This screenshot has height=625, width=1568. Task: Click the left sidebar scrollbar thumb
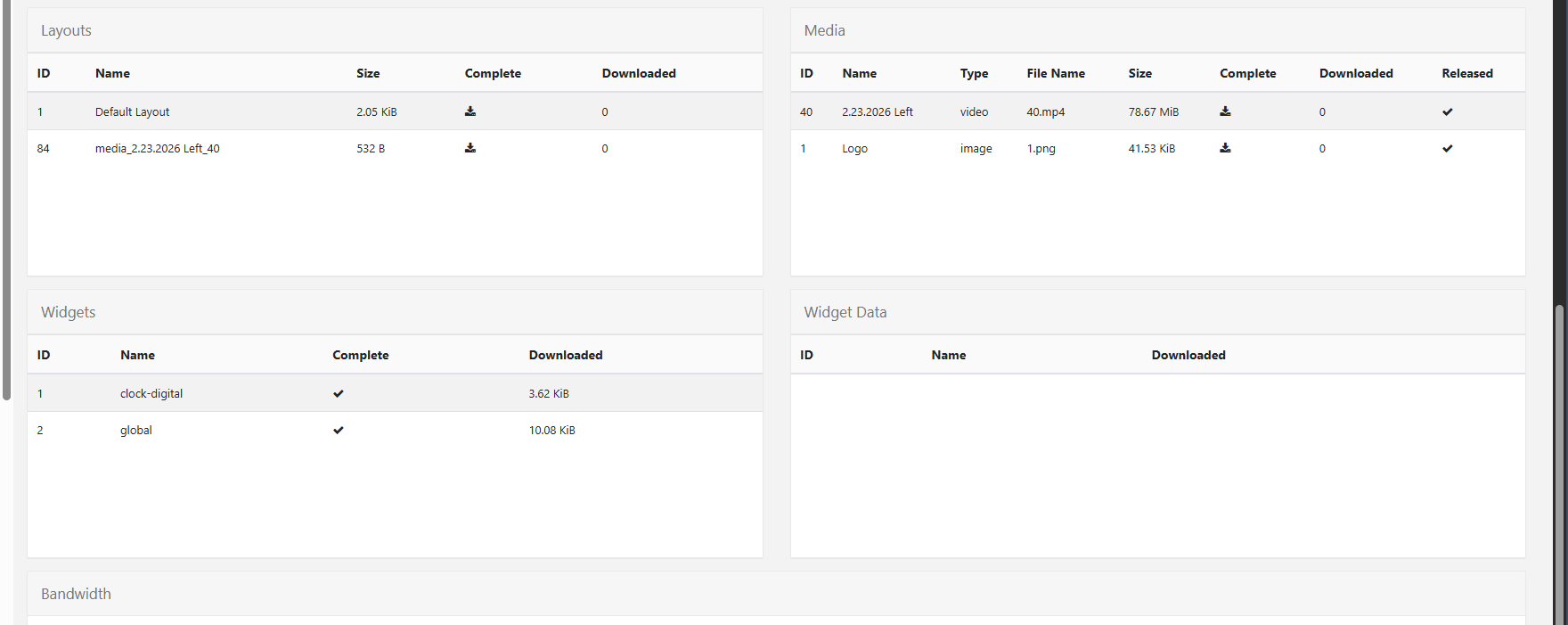(6, 196)
